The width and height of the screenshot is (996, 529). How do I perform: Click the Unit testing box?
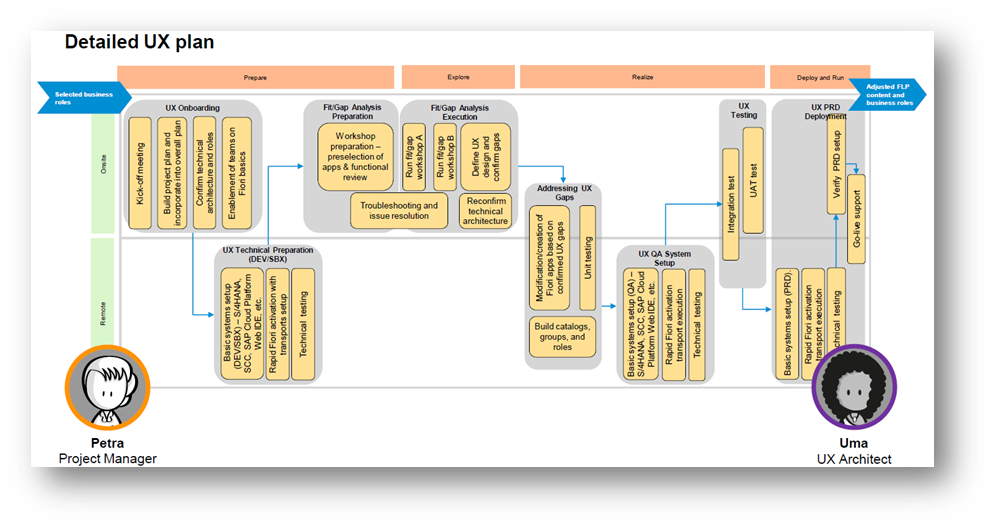tap(587, 256)
